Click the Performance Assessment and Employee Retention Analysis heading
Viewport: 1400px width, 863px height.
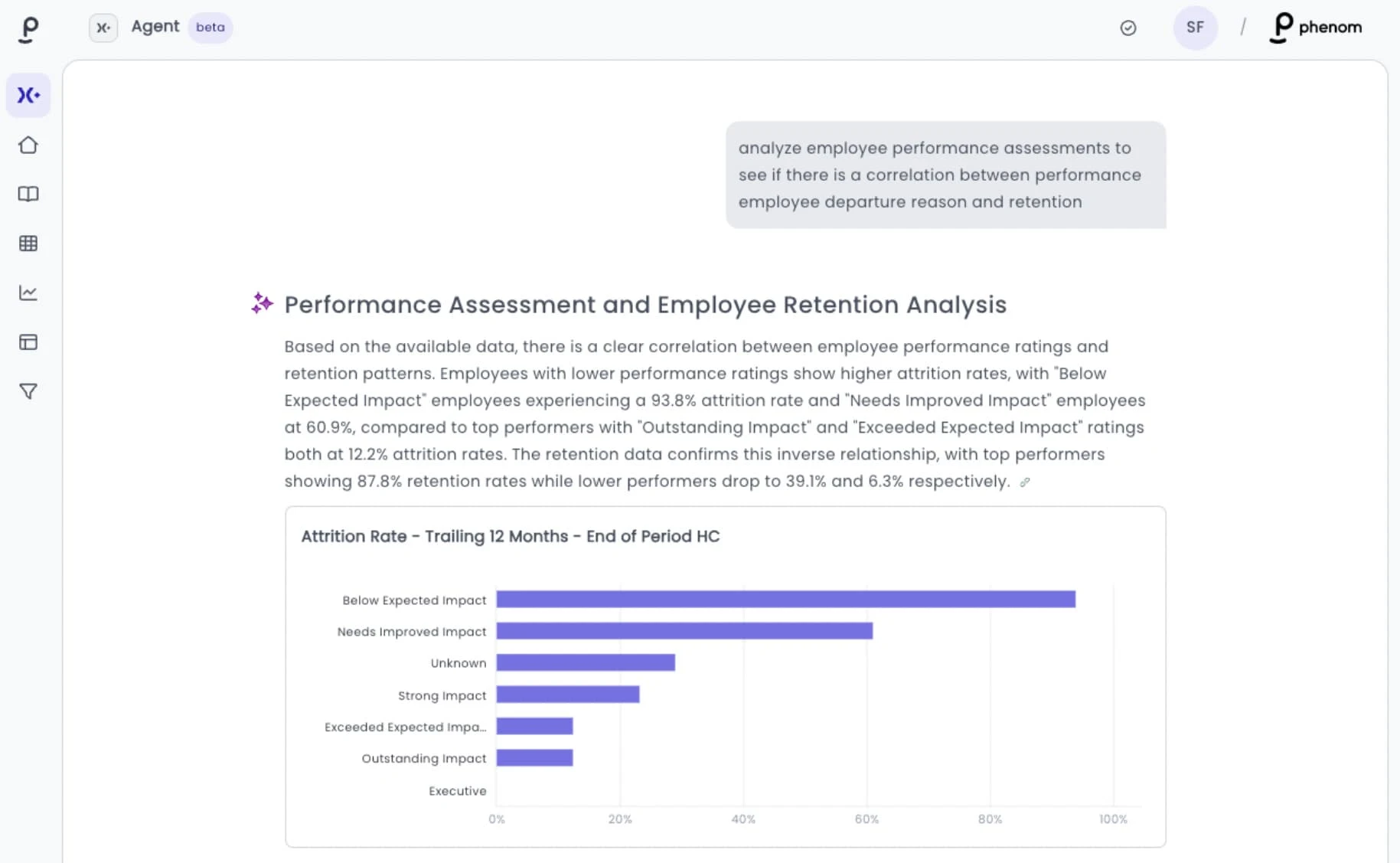645,305
